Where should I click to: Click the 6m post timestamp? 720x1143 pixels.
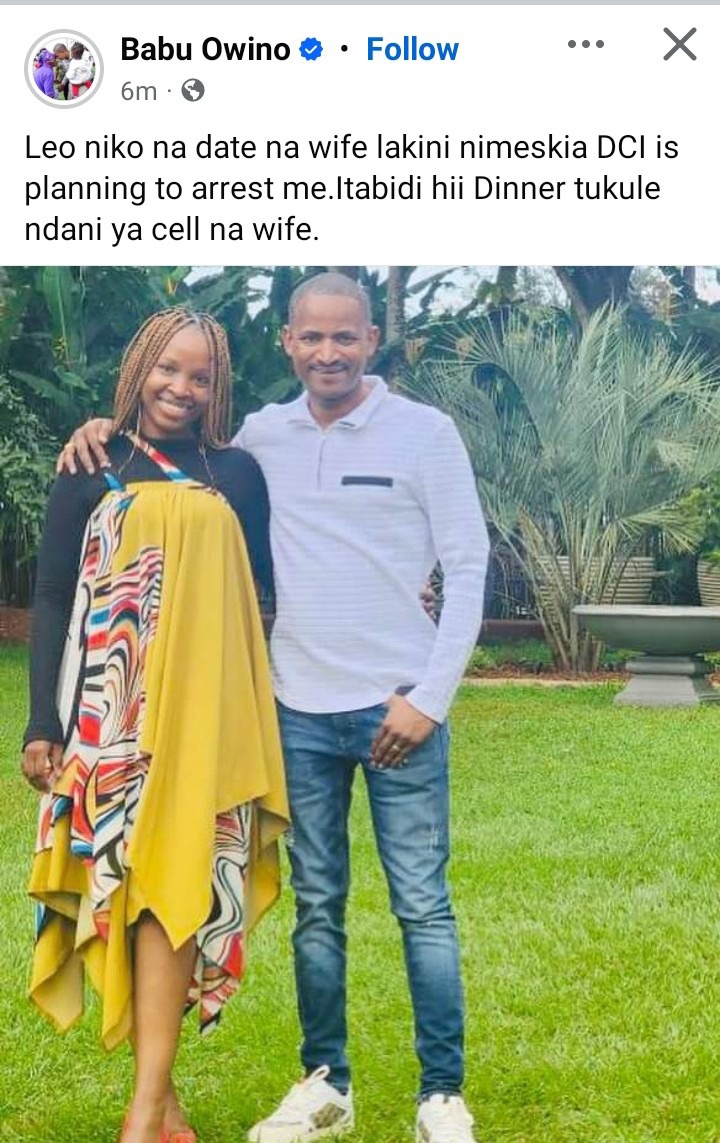click(x=138, y=91)
